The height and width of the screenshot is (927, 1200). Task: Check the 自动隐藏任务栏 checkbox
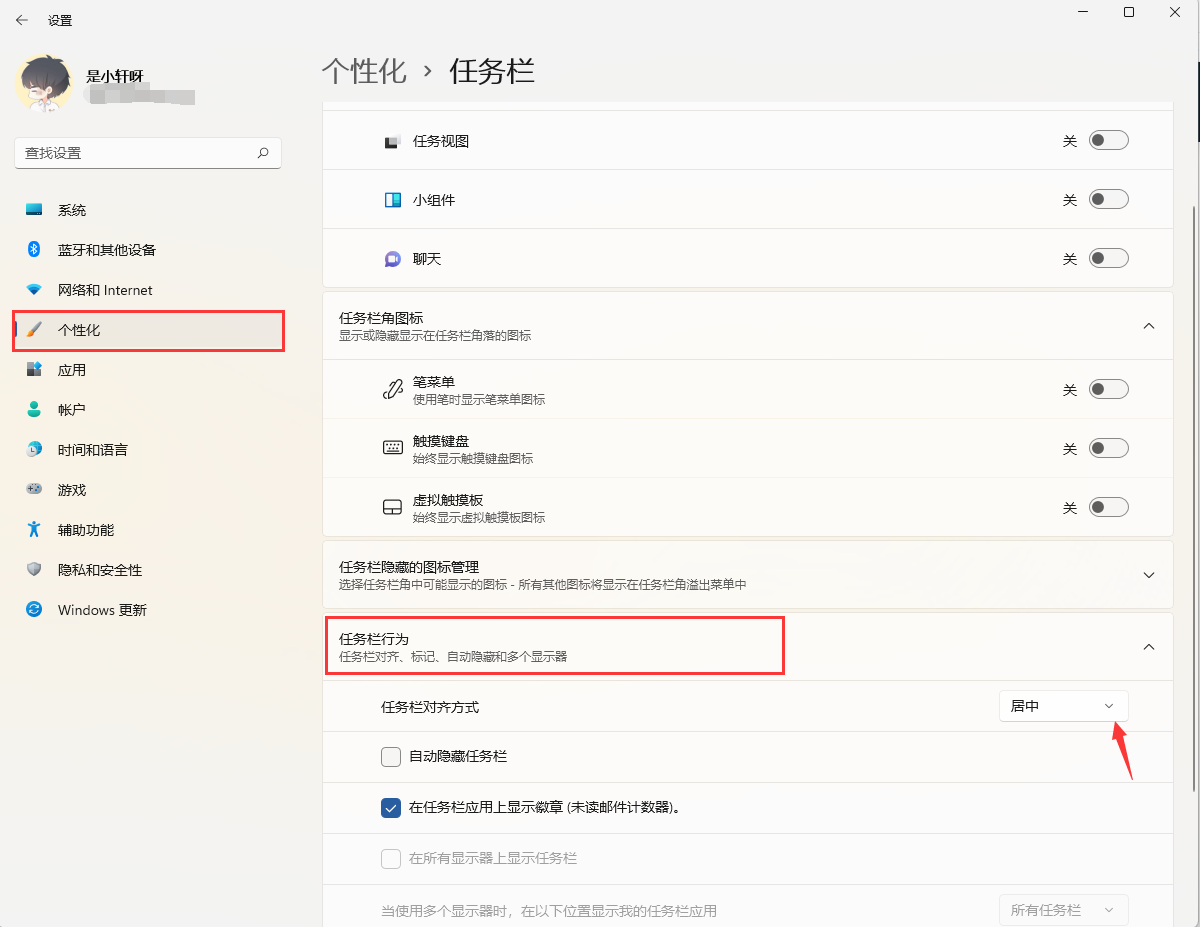(390, 756)
